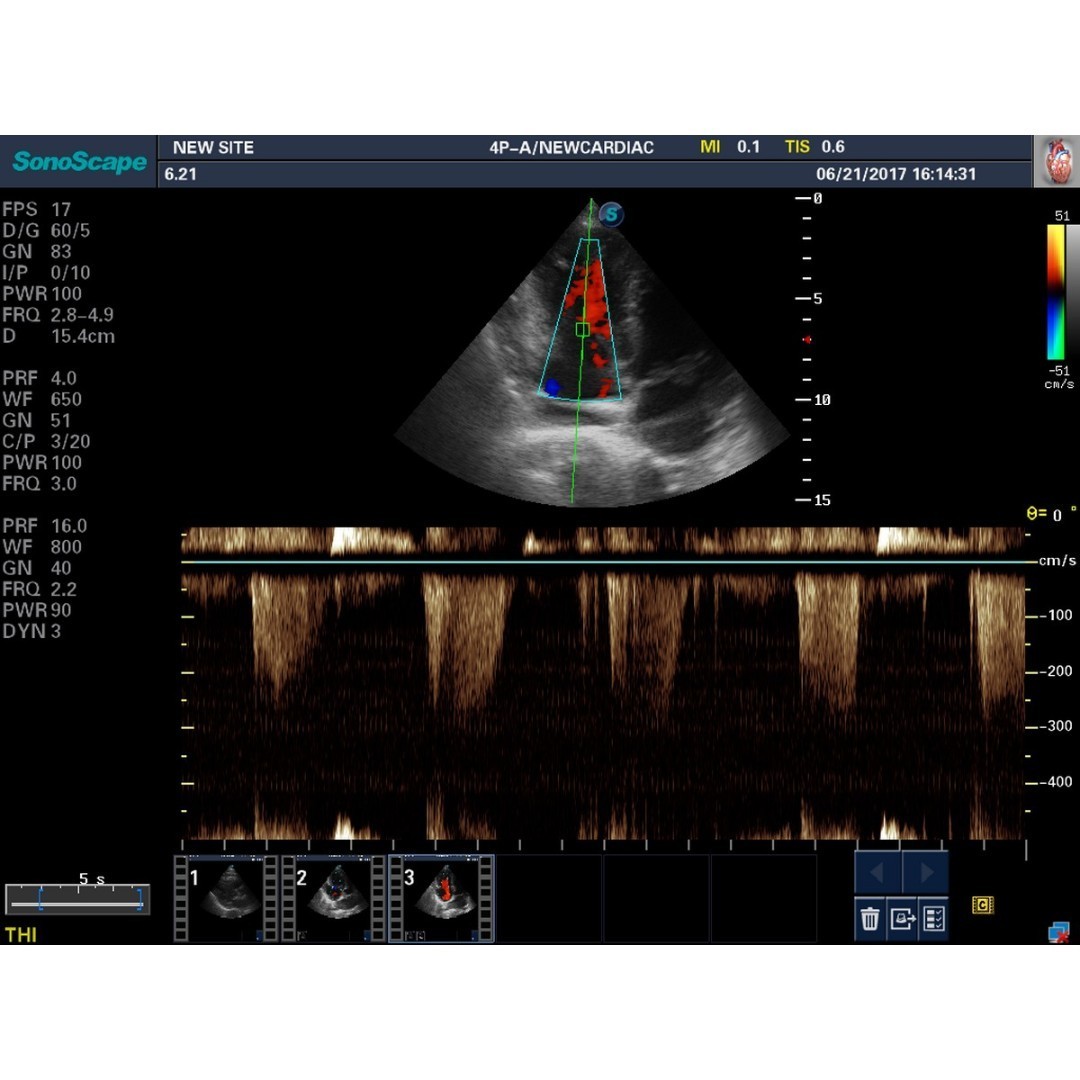Click the right blue bracket cine marker
The height and width of the screenshot is (1080, 1080).
(x=140, y=900)
